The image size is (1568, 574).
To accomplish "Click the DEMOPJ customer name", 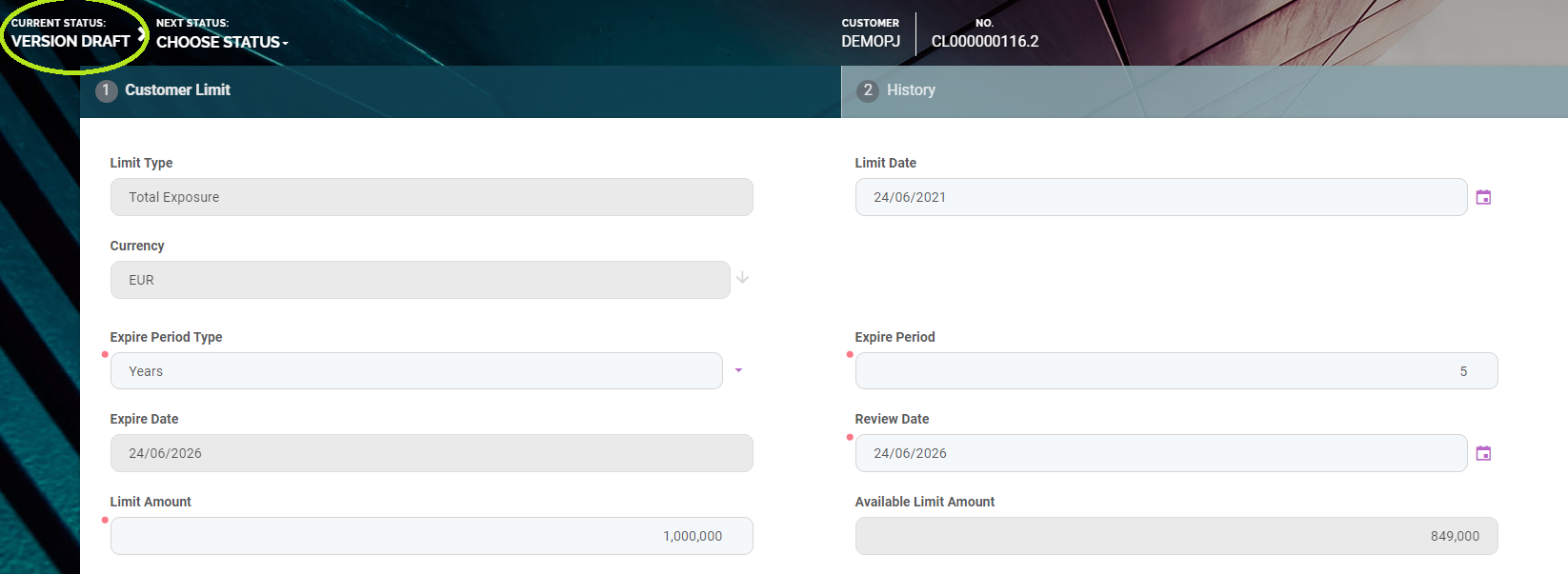I will (870, 41).
